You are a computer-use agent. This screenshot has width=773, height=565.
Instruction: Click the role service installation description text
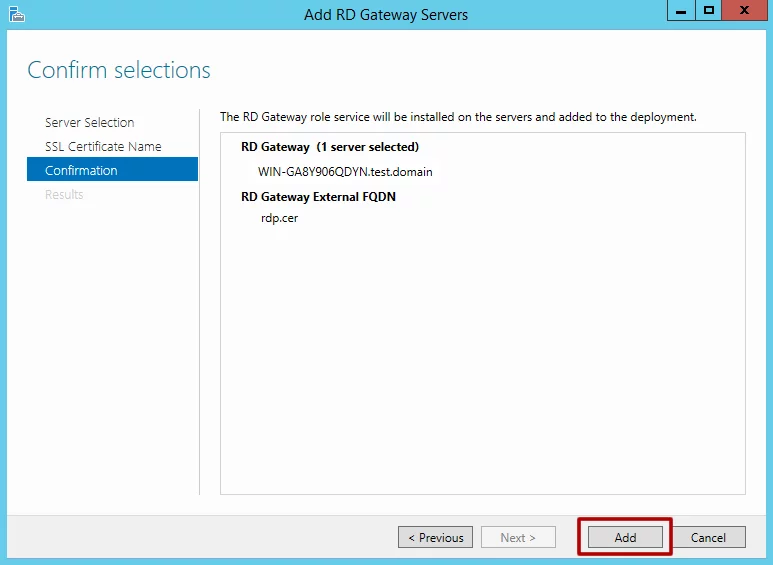(x=458, y=117)
